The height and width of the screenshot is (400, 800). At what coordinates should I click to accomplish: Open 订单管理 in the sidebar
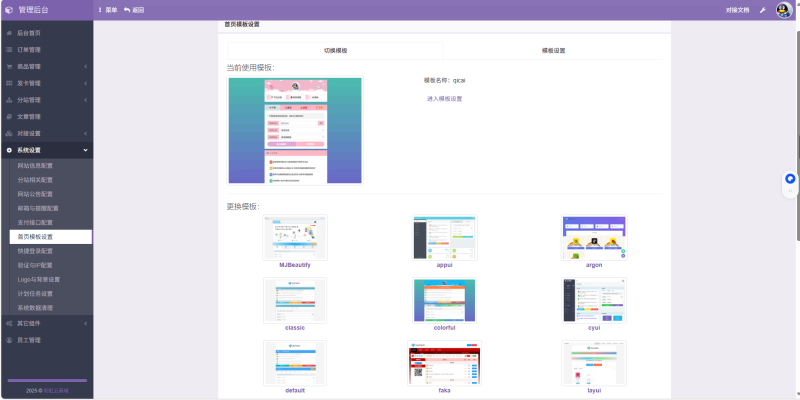(x=46, y=50)
